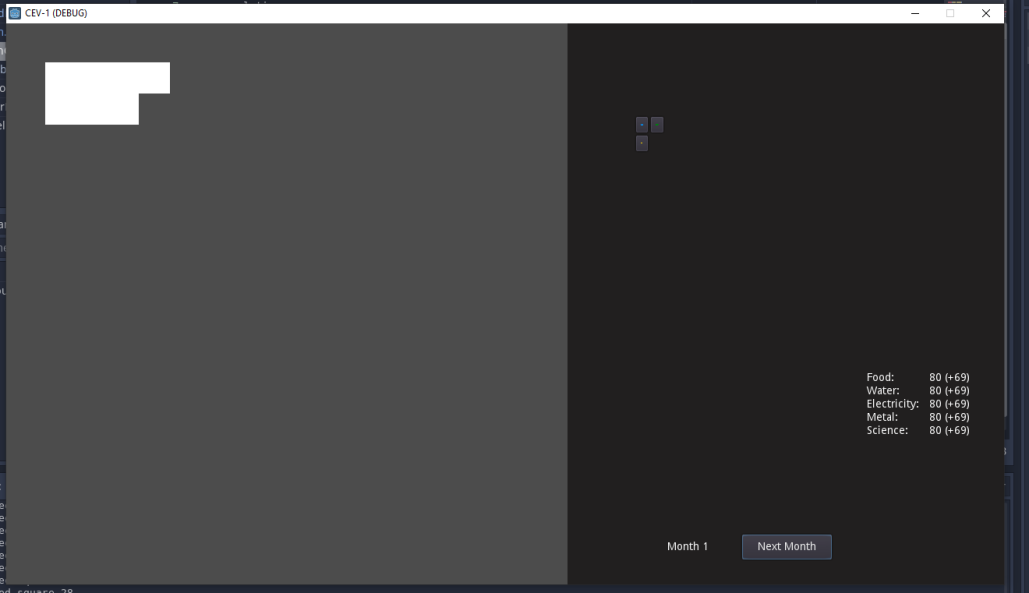Click the small button with blue dot
This screenshot has height=593, width=1029.
coord(642,125)
